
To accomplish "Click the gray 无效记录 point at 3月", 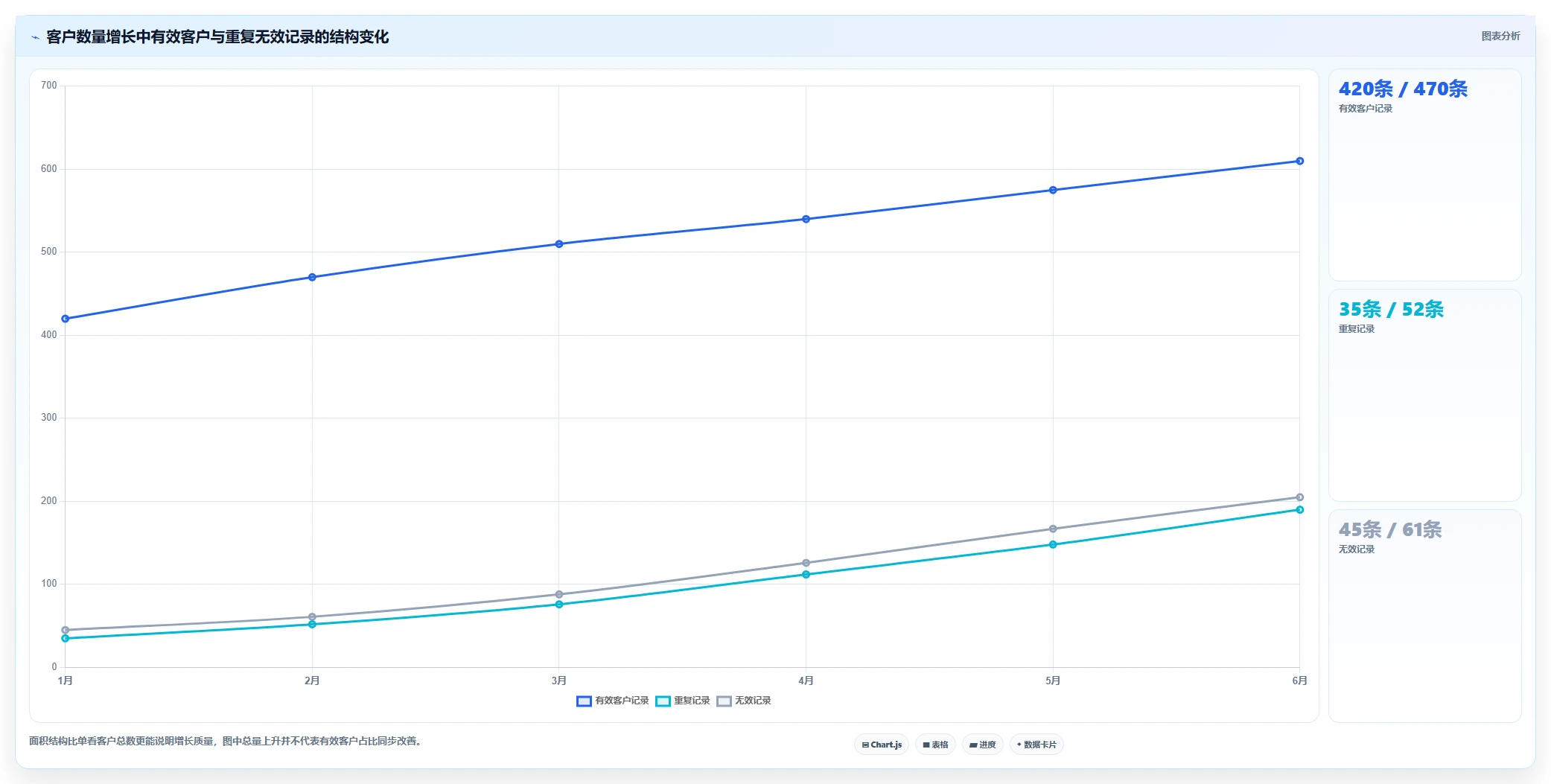I will tap(559, 594).
